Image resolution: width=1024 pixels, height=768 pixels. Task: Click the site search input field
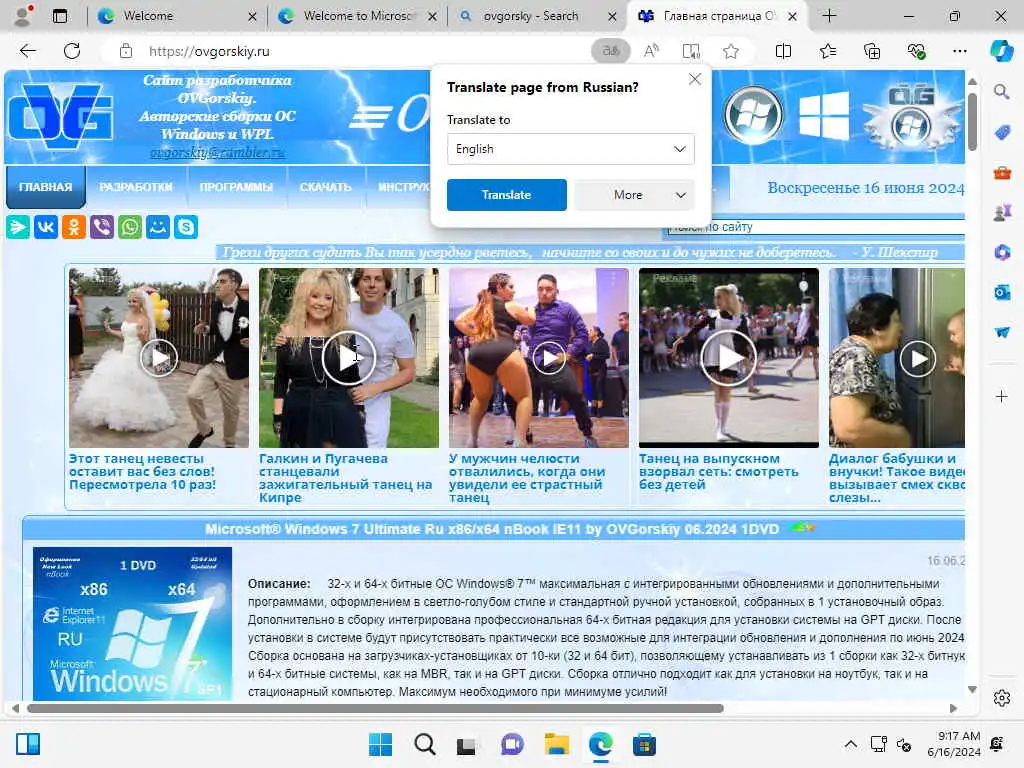point(814,227)
